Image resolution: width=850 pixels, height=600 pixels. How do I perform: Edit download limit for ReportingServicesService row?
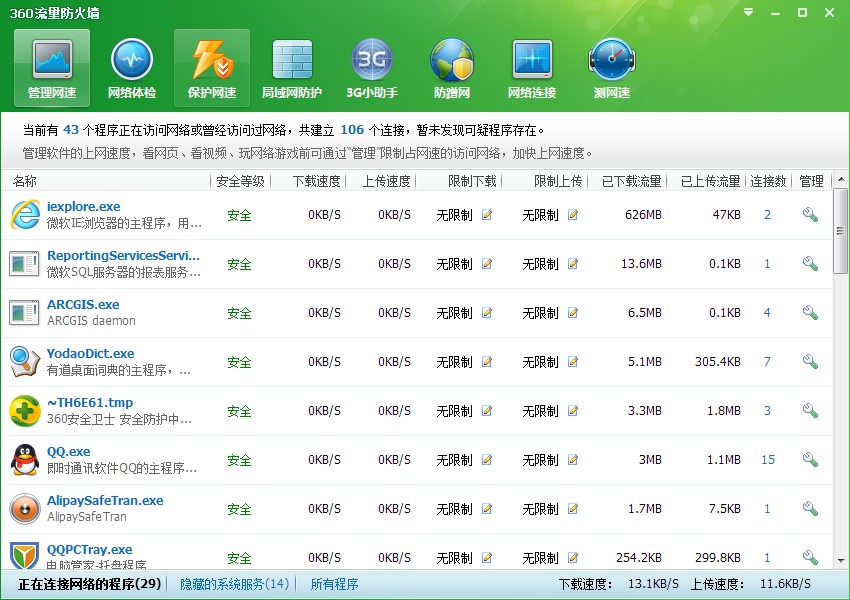click(487, 263)
